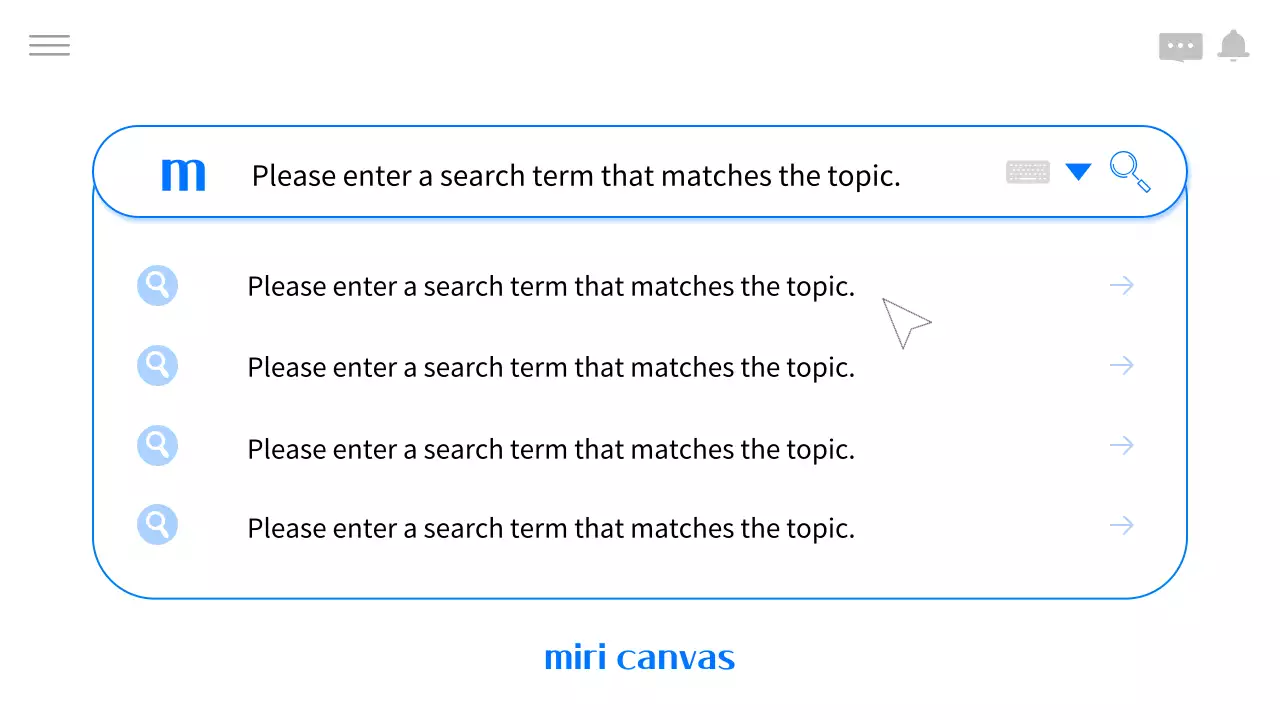
Task: Open the chat messages icon
Action: [1180, 47]
